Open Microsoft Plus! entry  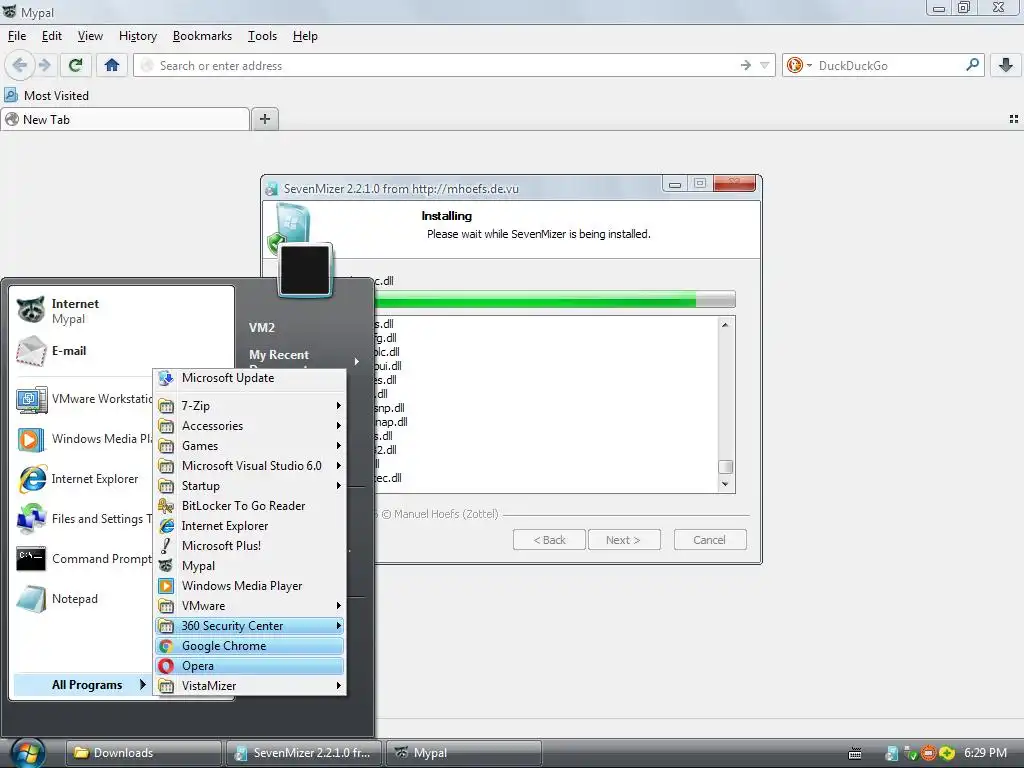tap(250, 546)
